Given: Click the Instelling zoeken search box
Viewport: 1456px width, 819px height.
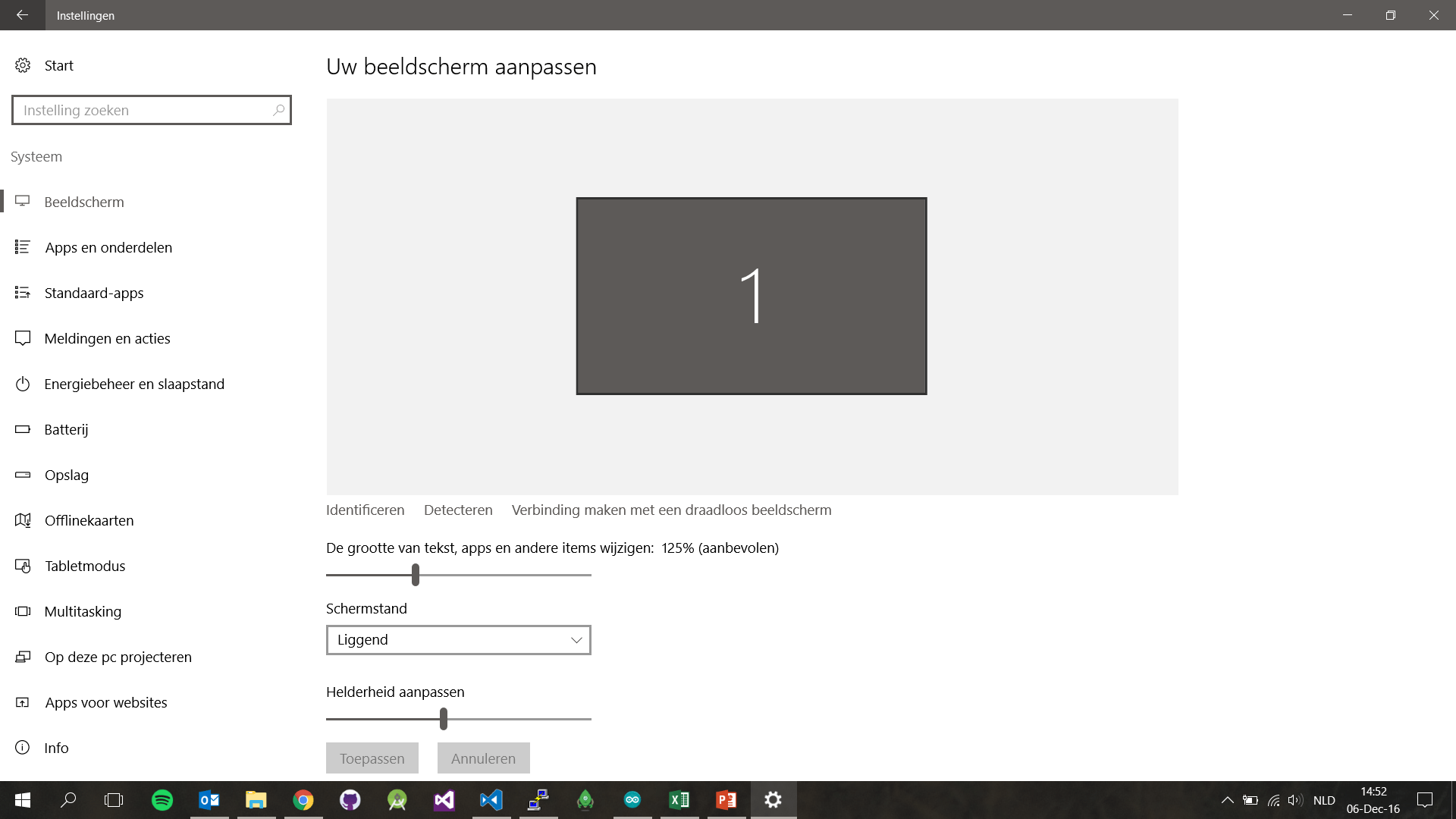Looking at the screenshot, I should pyautogui.click(x=152, y=110).
